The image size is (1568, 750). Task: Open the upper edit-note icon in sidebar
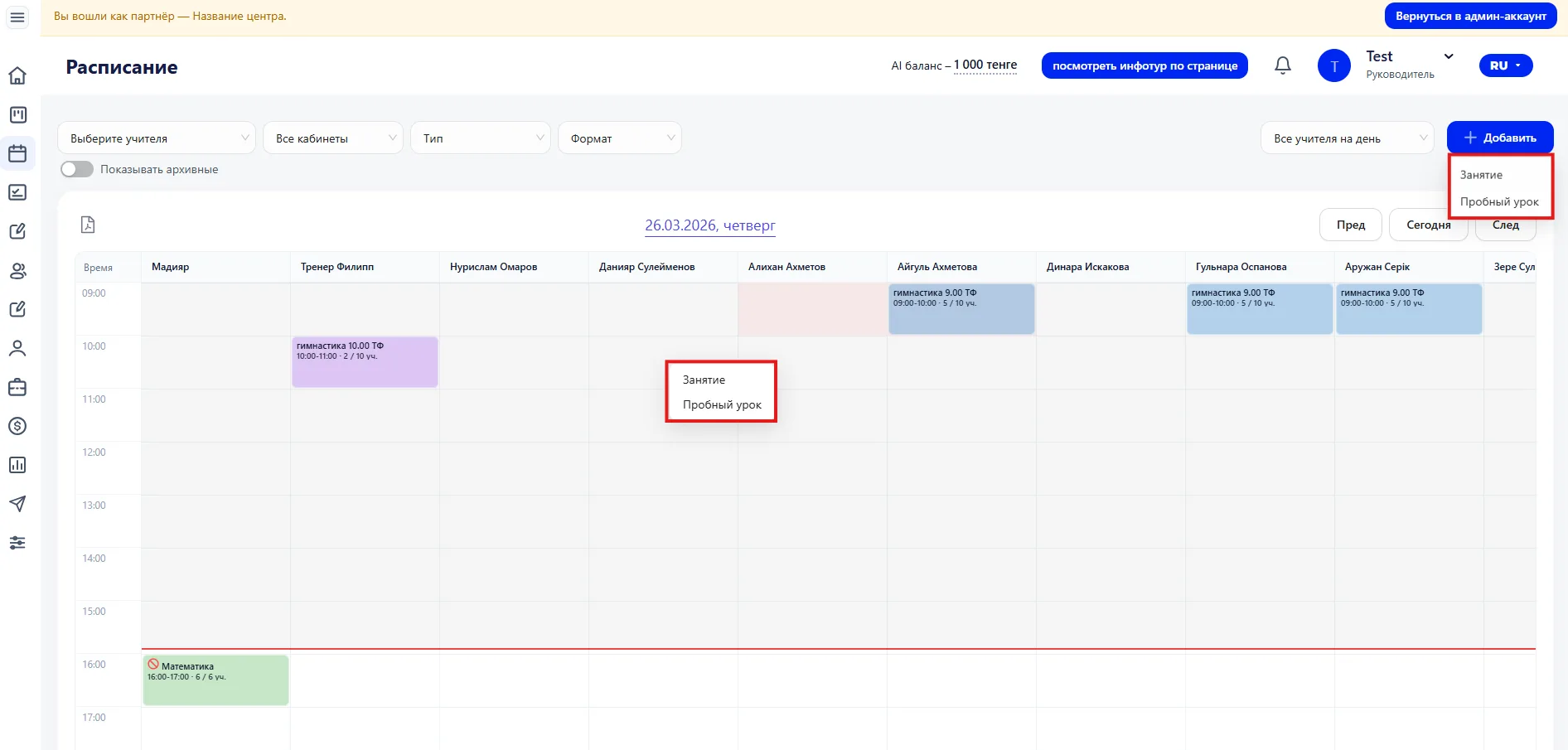pos(17,231)
